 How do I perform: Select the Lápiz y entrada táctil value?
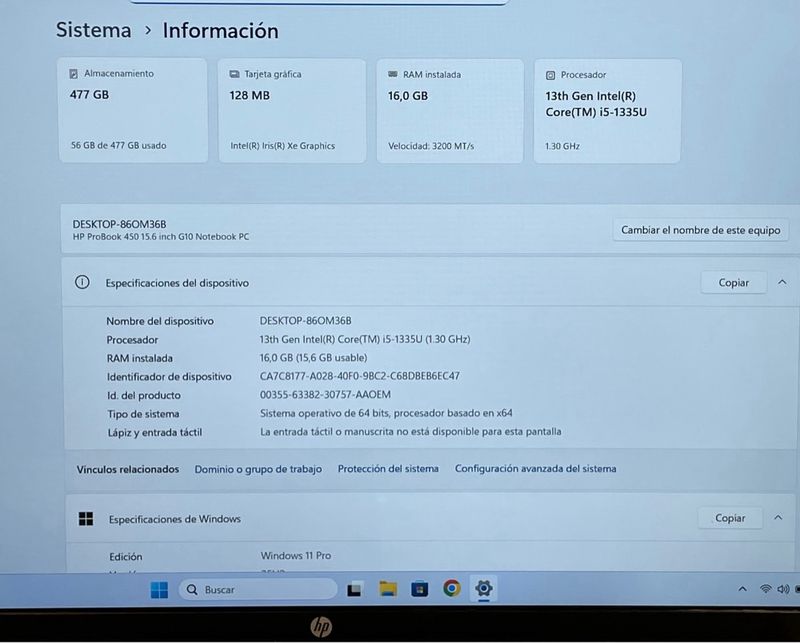(411, 431)
